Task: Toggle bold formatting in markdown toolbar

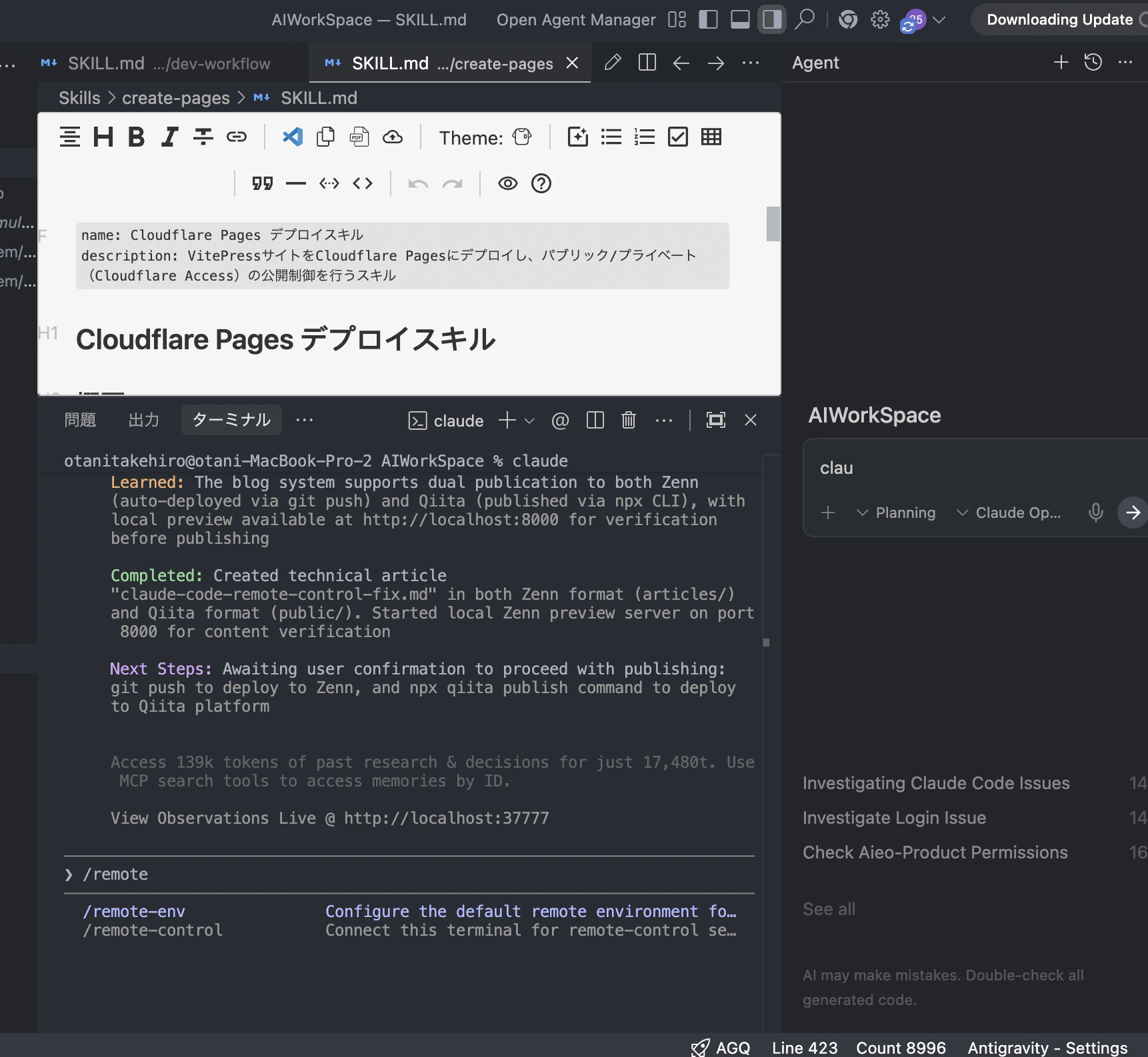Action: click(x=137, y=137)
